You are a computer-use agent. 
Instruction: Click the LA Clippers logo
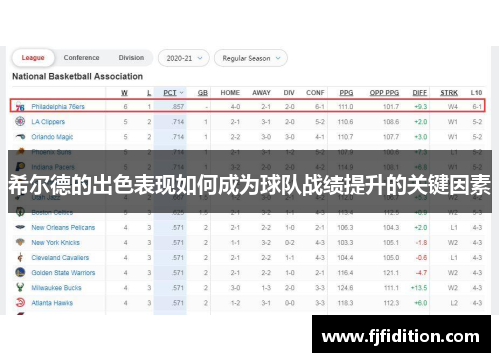[x=20, y=121]
